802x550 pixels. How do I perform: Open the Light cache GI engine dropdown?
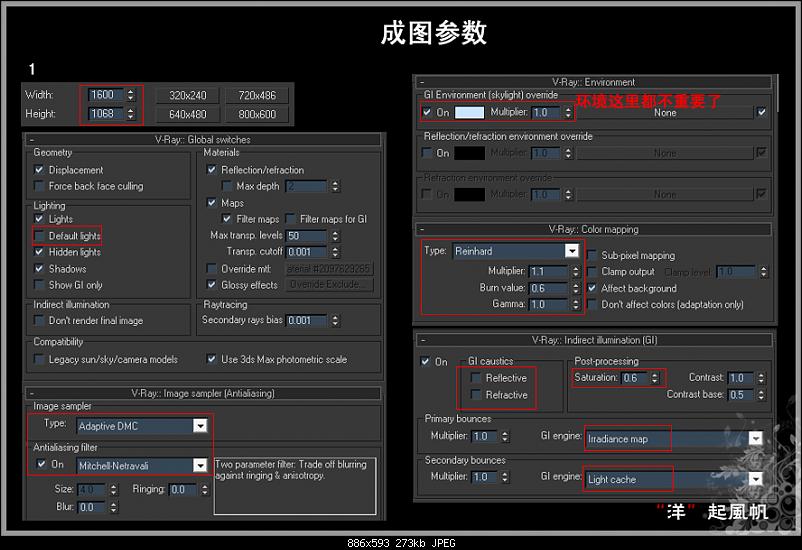[x=674, y=479]
